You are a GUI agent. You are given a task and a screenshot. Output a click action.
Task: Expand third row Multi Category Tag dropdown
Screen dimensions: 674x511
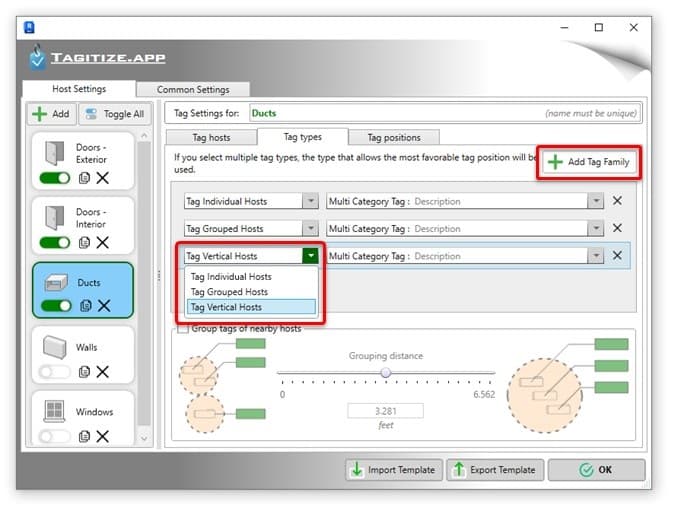click(x=596, y=256)
